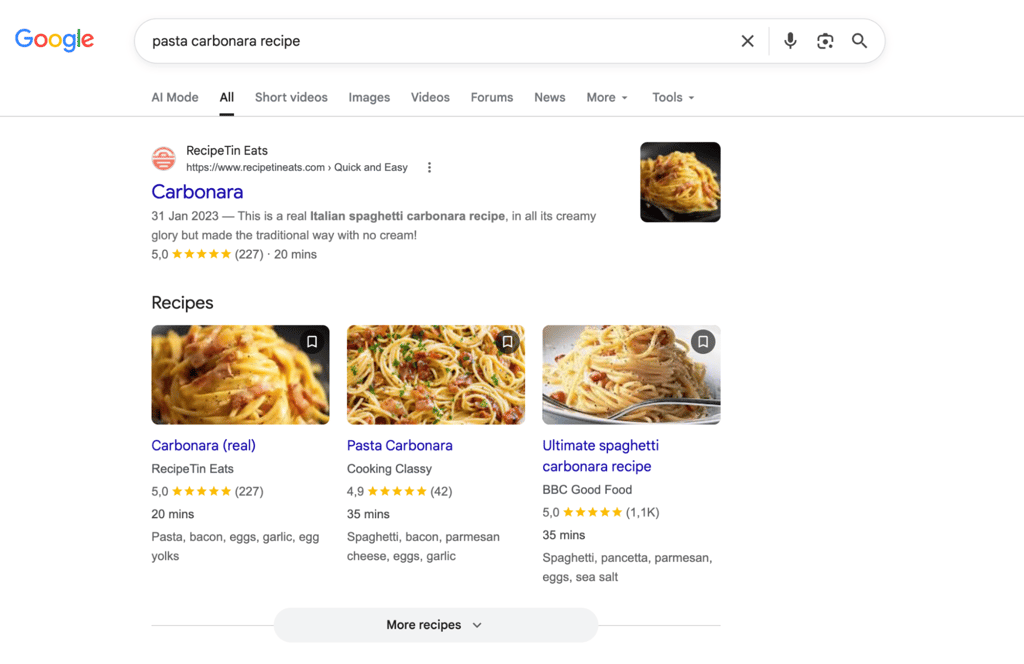Click the Google logo

[55, 40]
